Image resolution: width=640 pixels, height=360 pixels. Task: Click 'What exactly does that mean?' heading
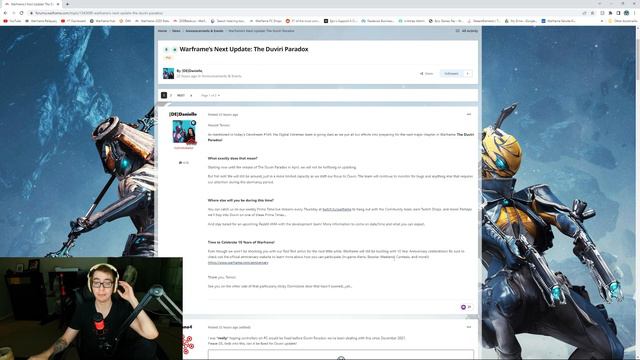(x=233, y=158)
